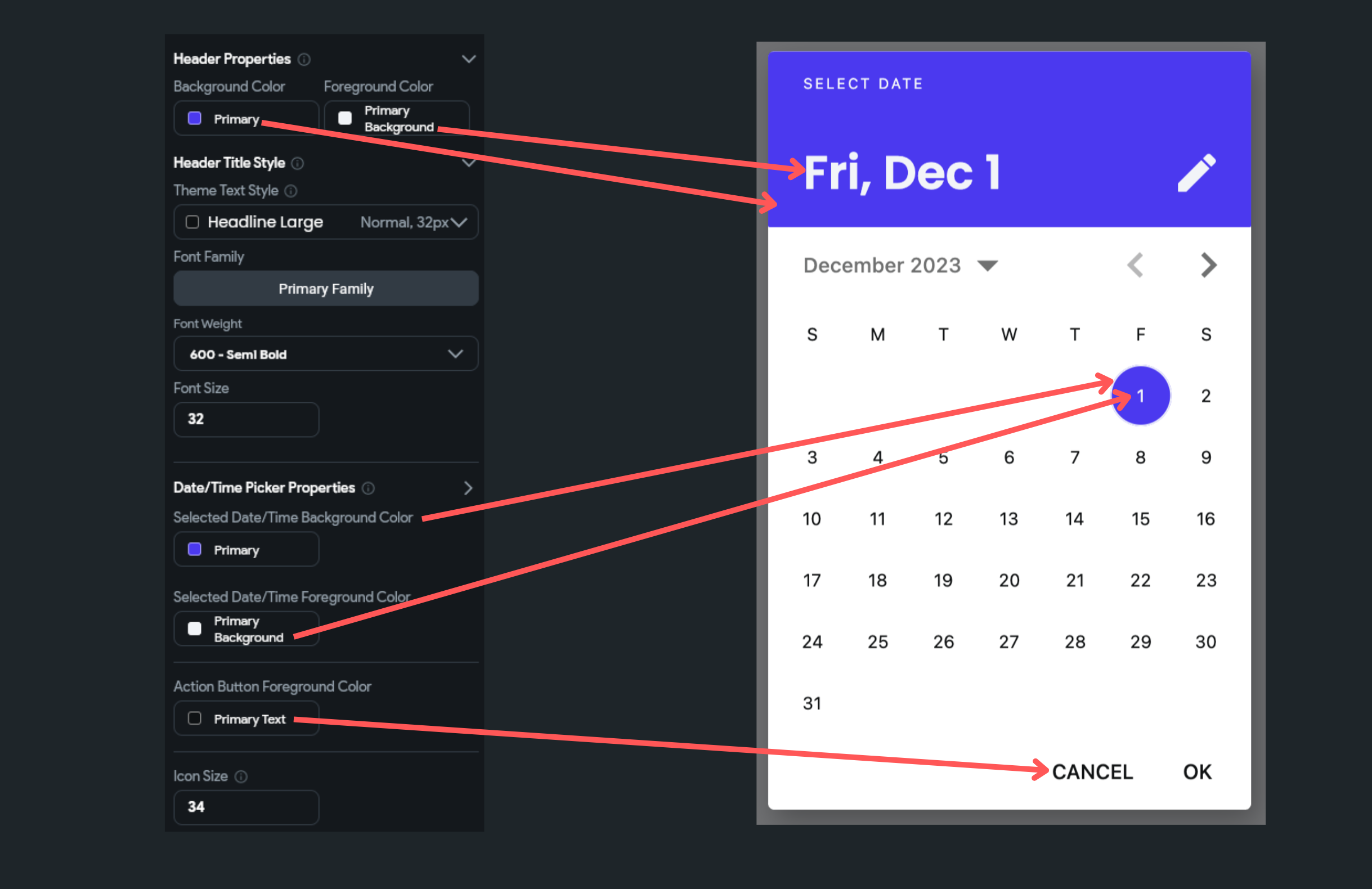The width and height of the screenshot is (1372, 889).
Task: Click the right chevron to go to next month
Action: [x=1208, y=265]
